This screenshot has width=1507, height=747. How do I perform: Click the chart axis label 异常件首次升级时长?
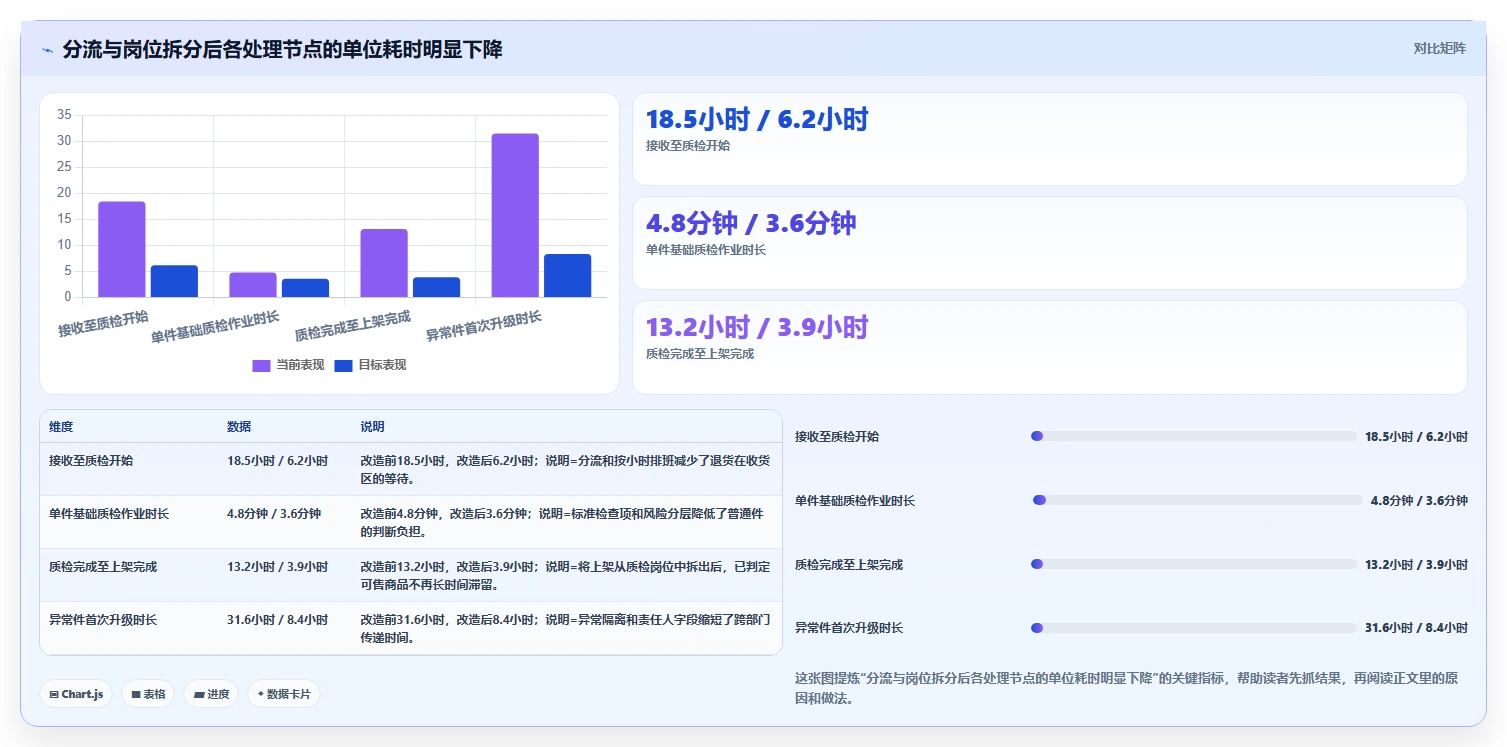484,326
